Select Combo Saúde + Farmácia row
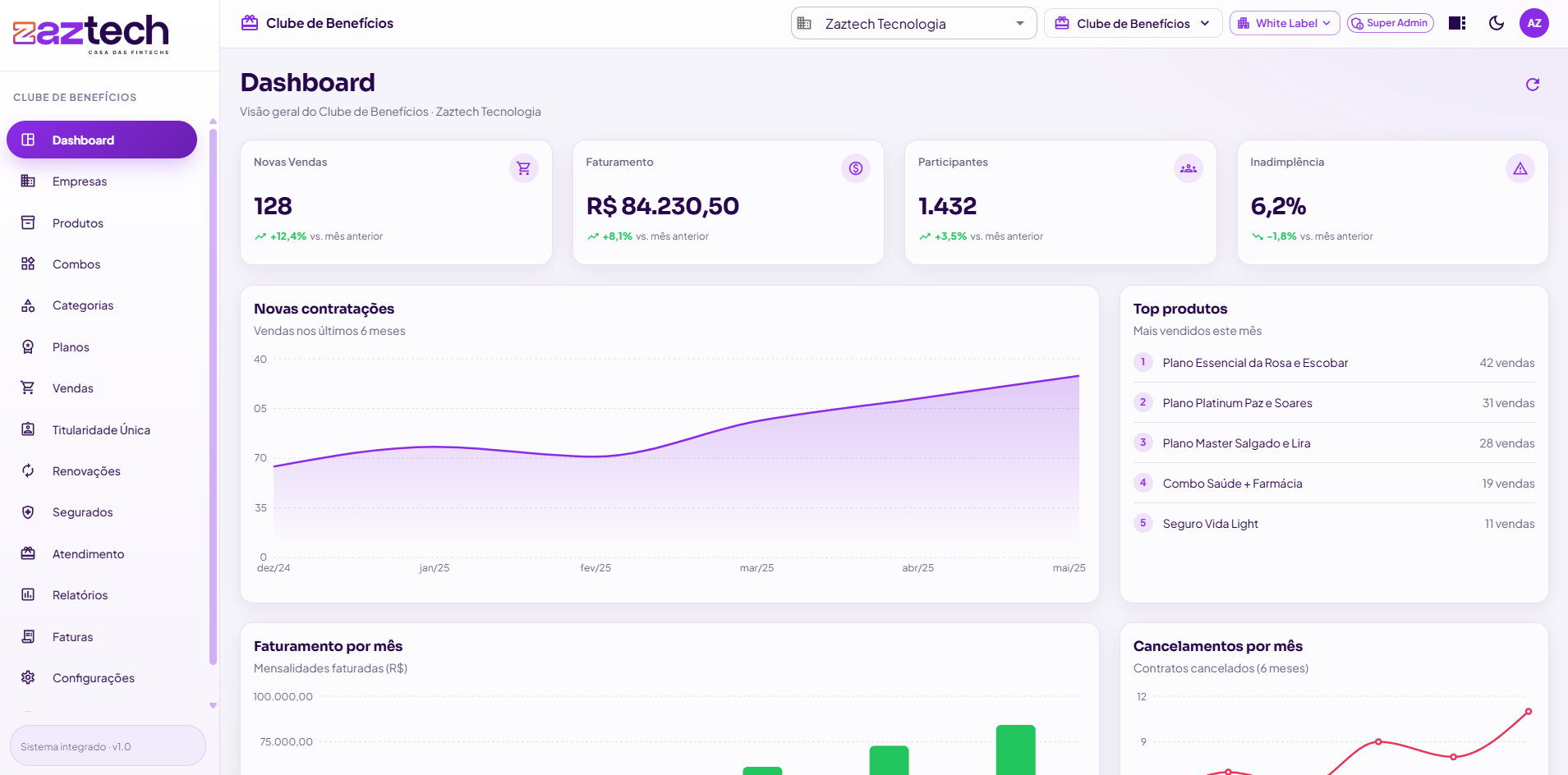 (1334, 484)
